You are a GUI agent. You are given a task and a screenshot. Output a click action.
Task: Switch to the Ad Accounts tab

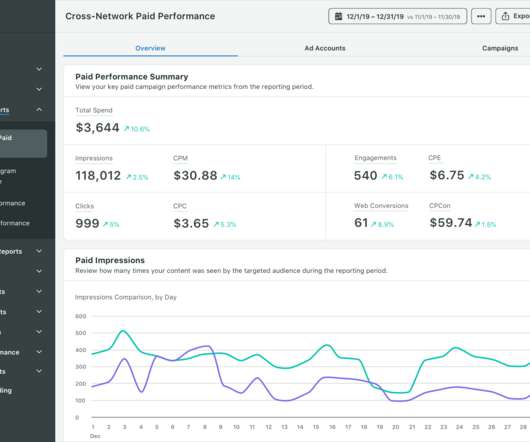point(325,48)
